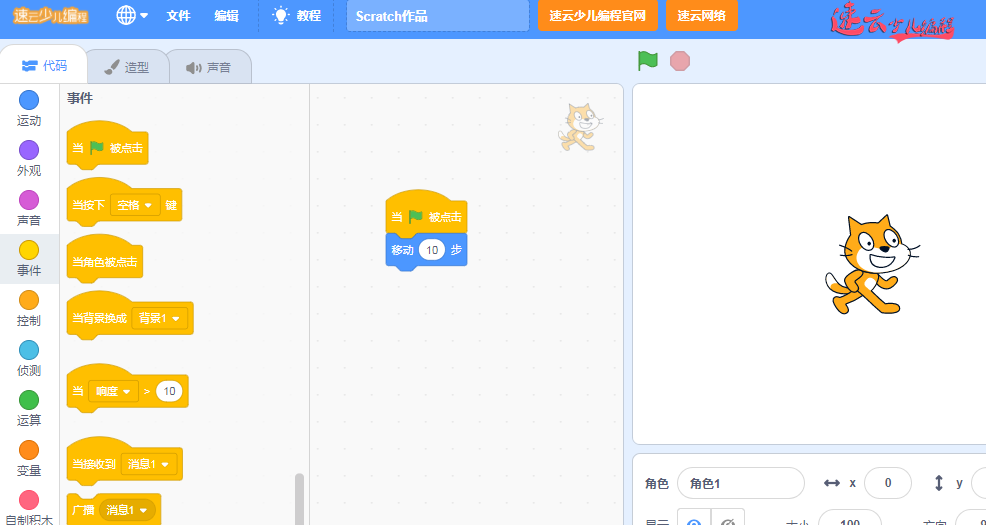Open the 文件 menu

[x=179, y=16]
